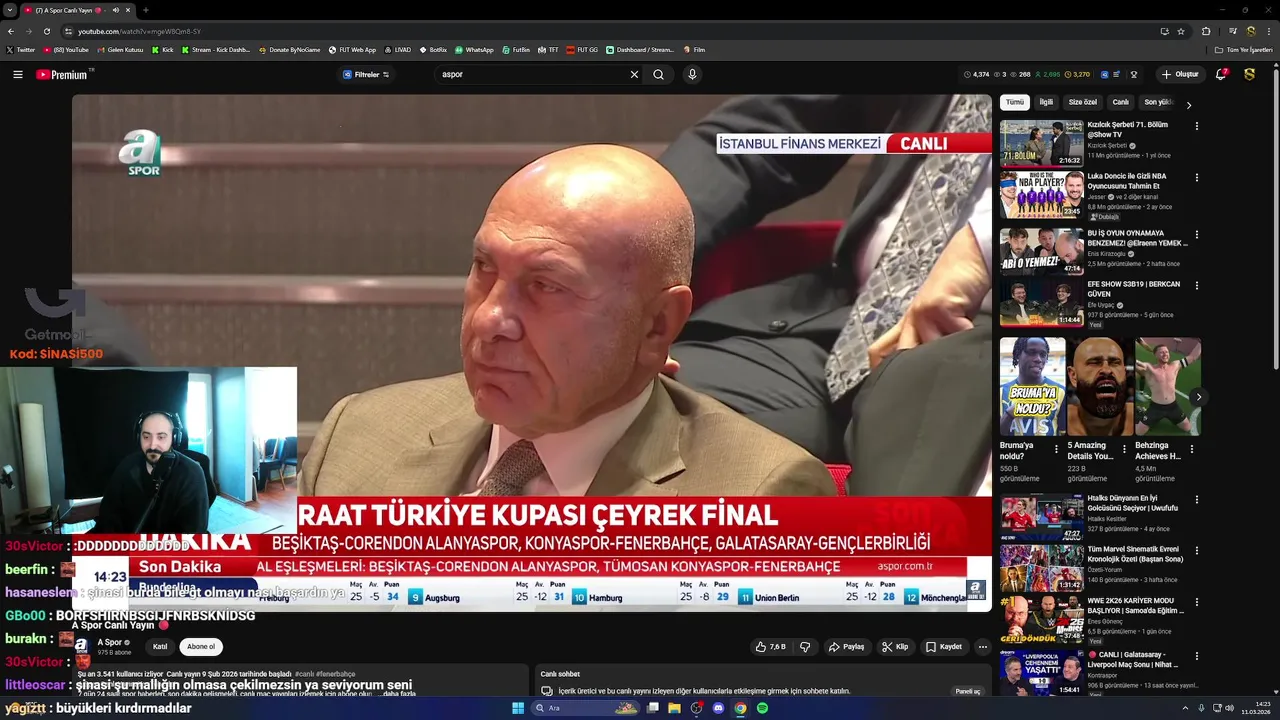Save the video with Kaydet

[944, 647]
